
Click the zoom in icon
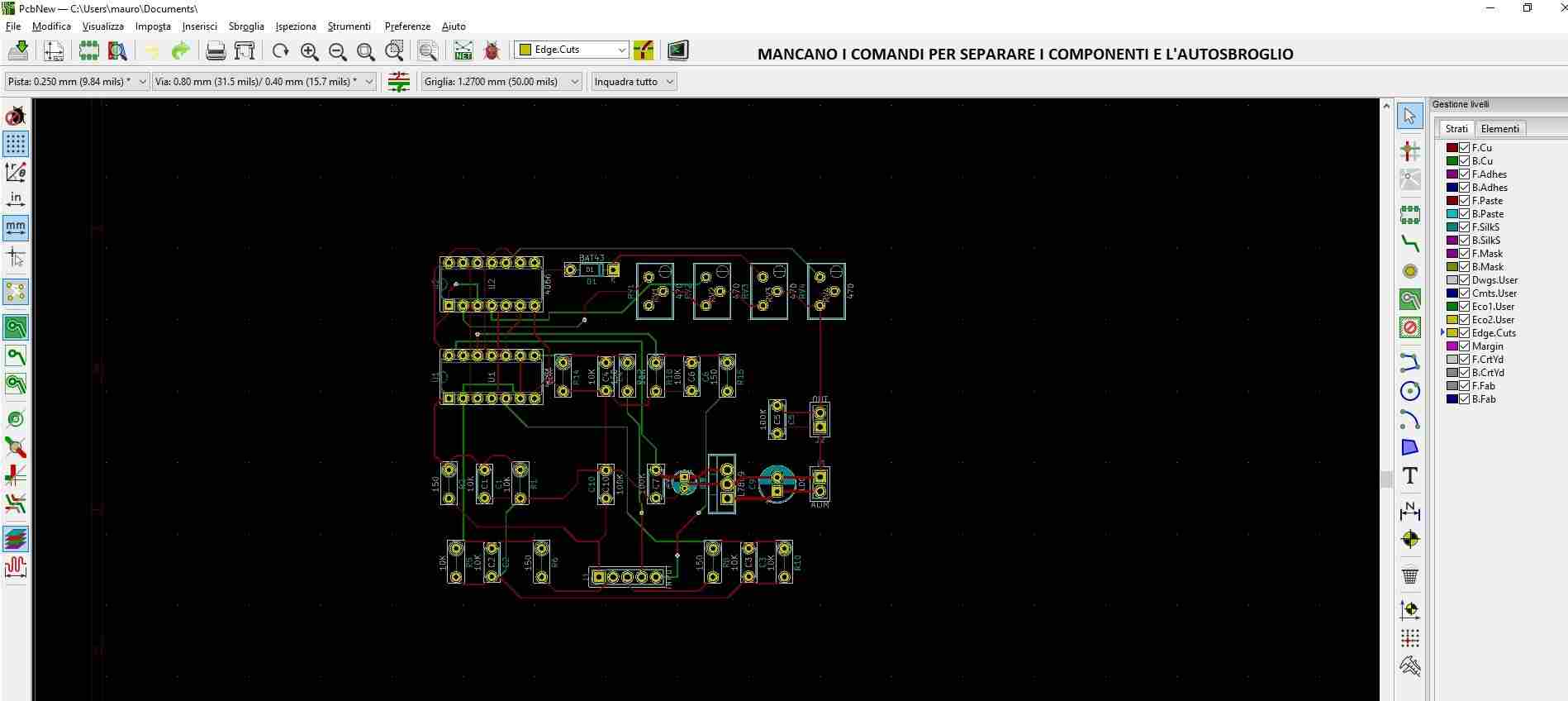point(310,50)
